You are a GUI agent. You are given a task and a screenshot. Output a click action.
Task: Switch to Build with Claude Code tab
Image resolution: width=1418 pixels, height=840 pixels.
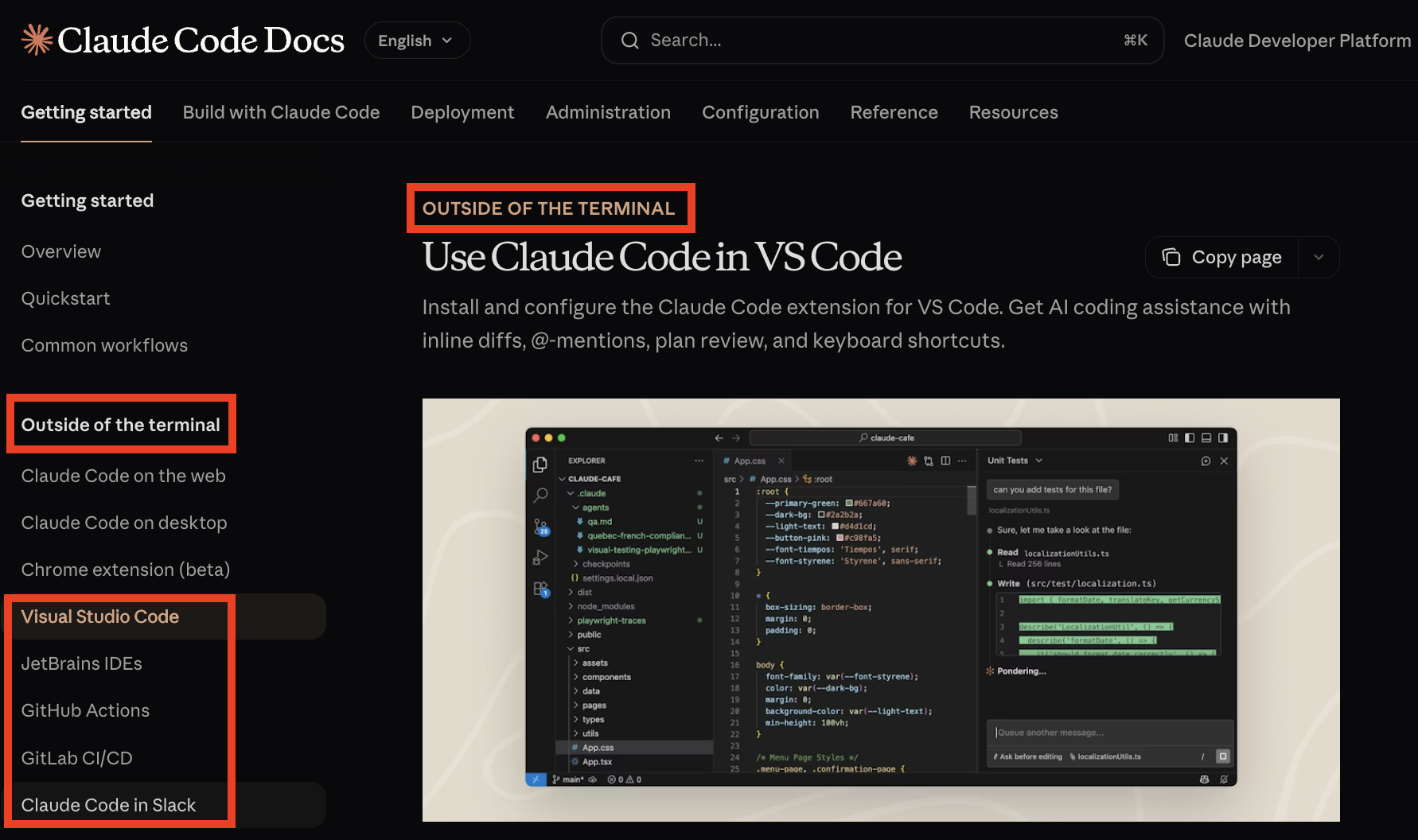(x=281, y=112)
